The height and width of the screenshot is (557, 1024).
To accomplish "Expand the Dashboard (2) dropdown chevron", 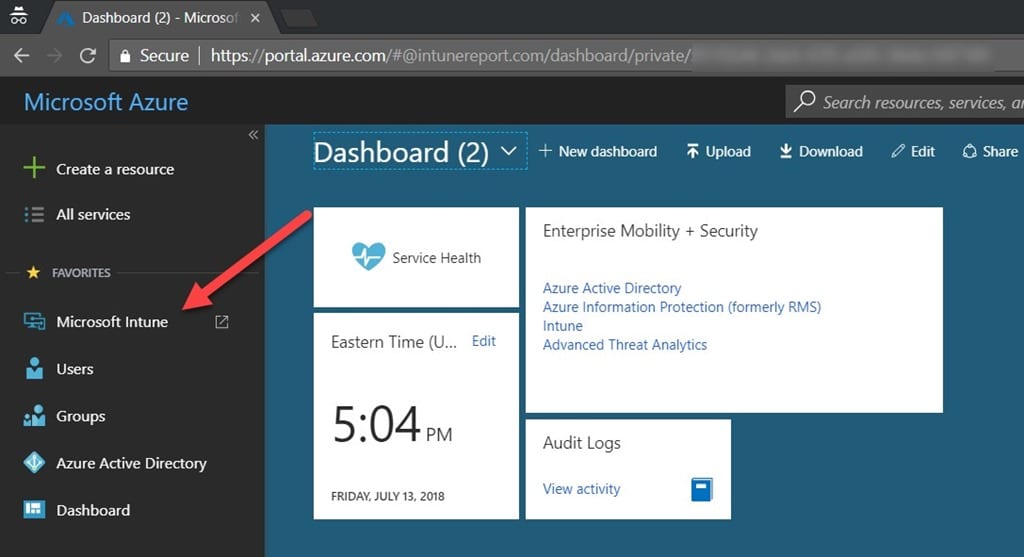I will (508, 152).
